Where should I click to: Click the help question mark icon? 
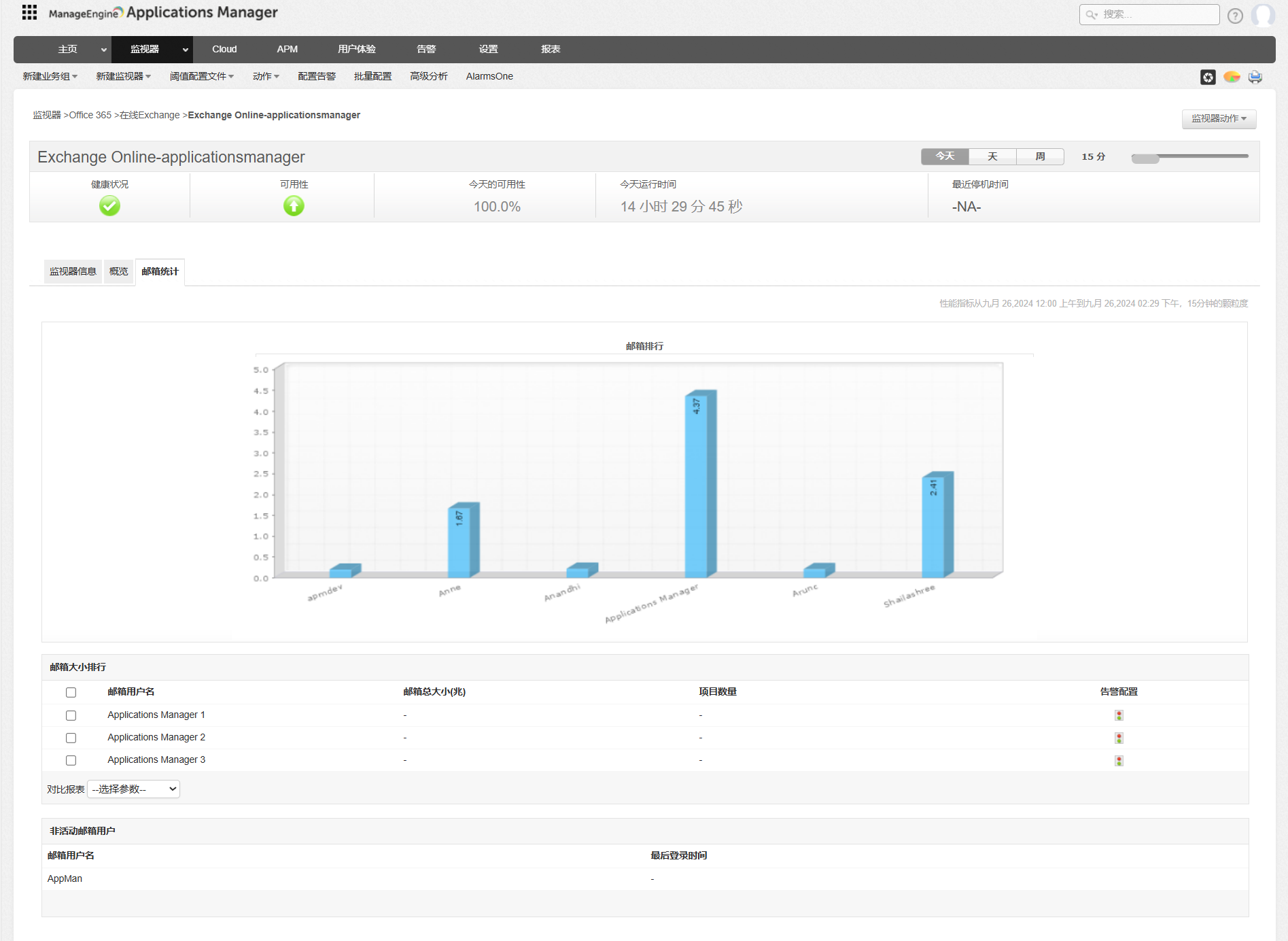click(1235, 16)
